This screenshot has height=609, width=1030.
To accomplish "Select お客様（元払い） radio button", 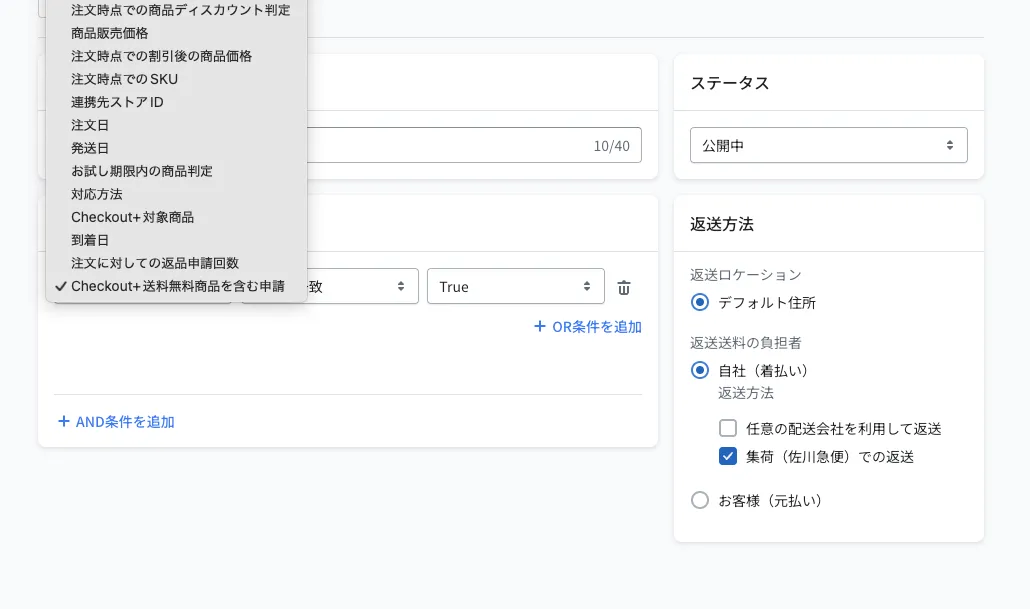I will coord(700,500).
